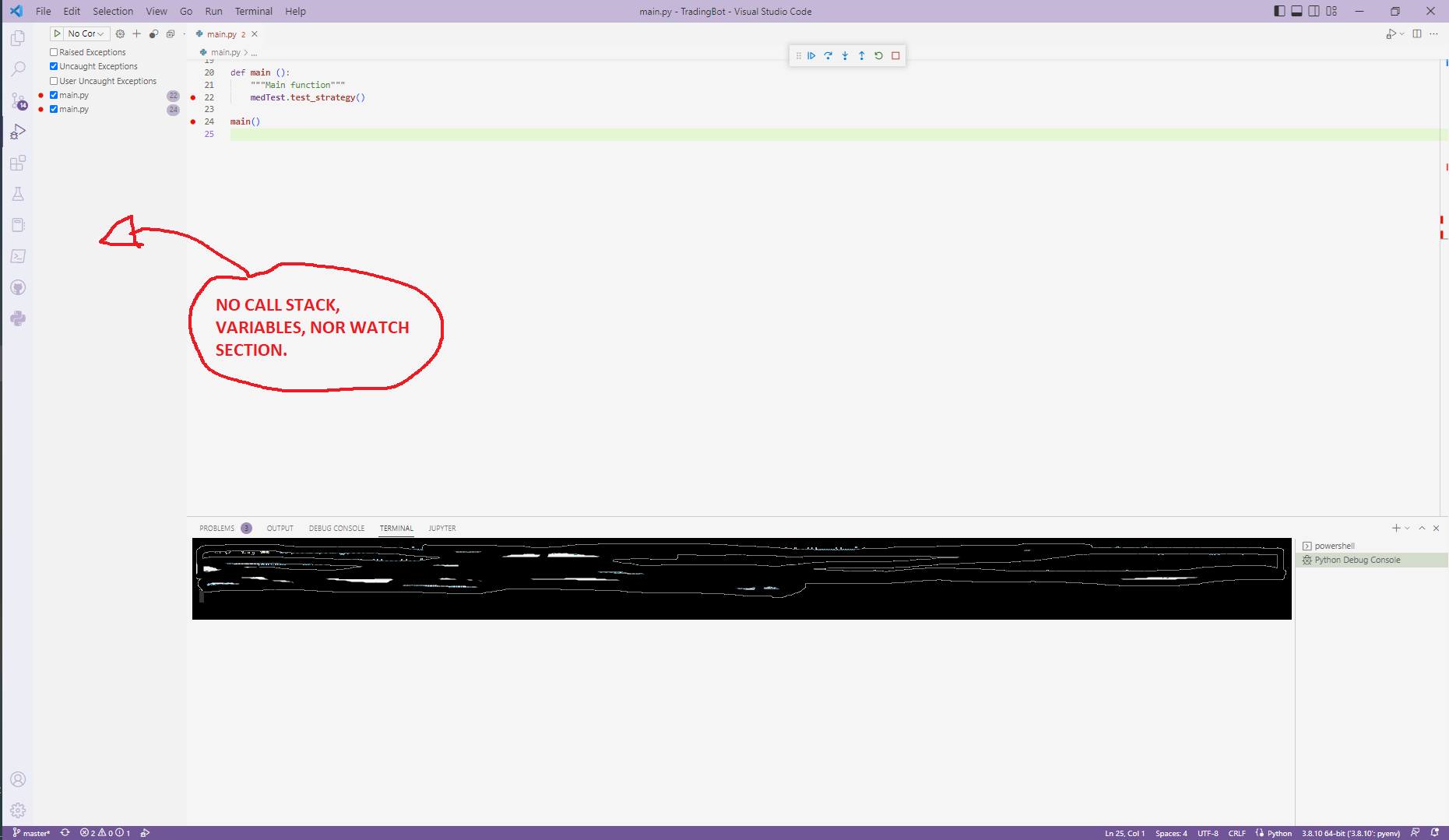Open the Customize Layout icon
1449x840 pixels.
pos(1331,11)
